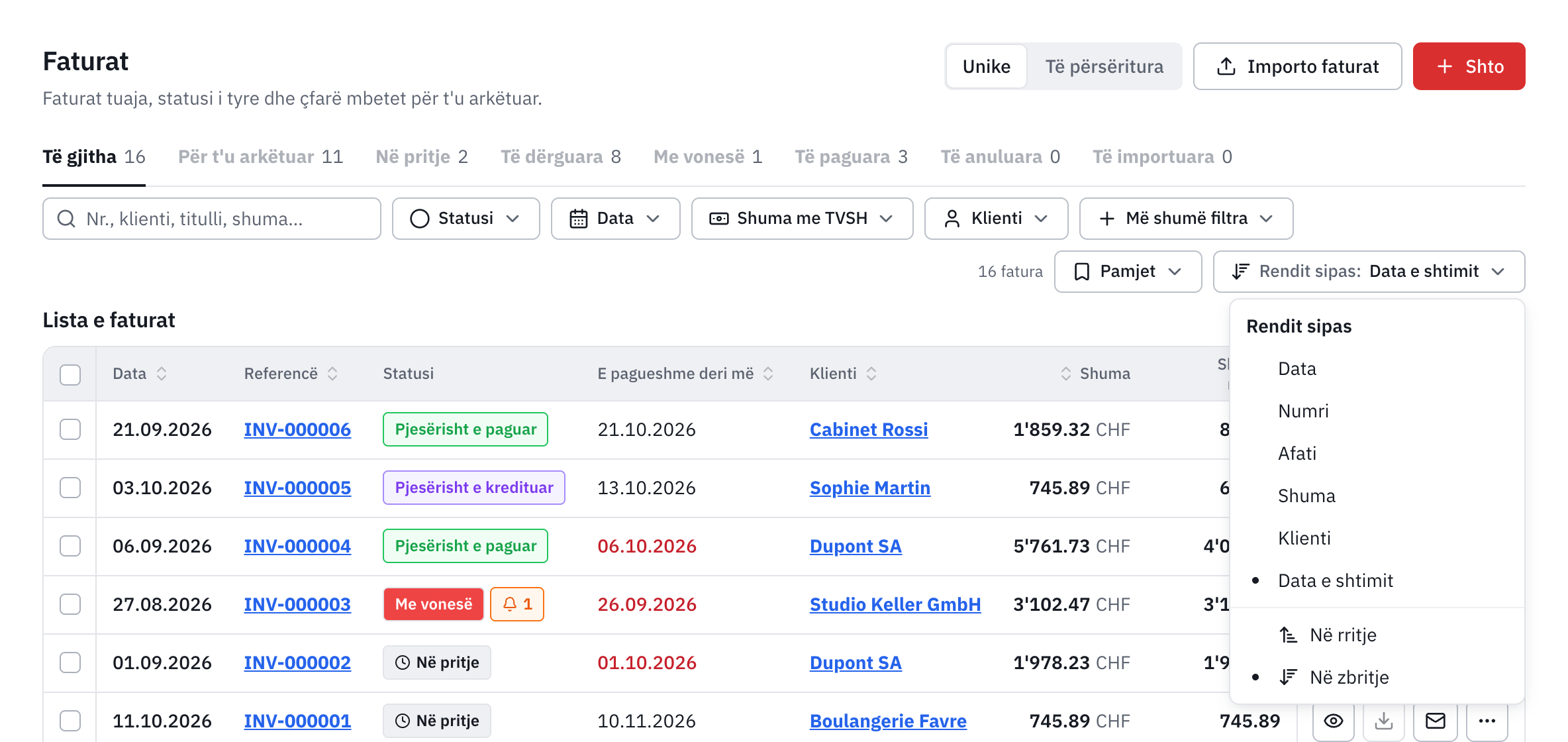
Task: Select Në zbritje descending order
Action: click(1377, 677)
